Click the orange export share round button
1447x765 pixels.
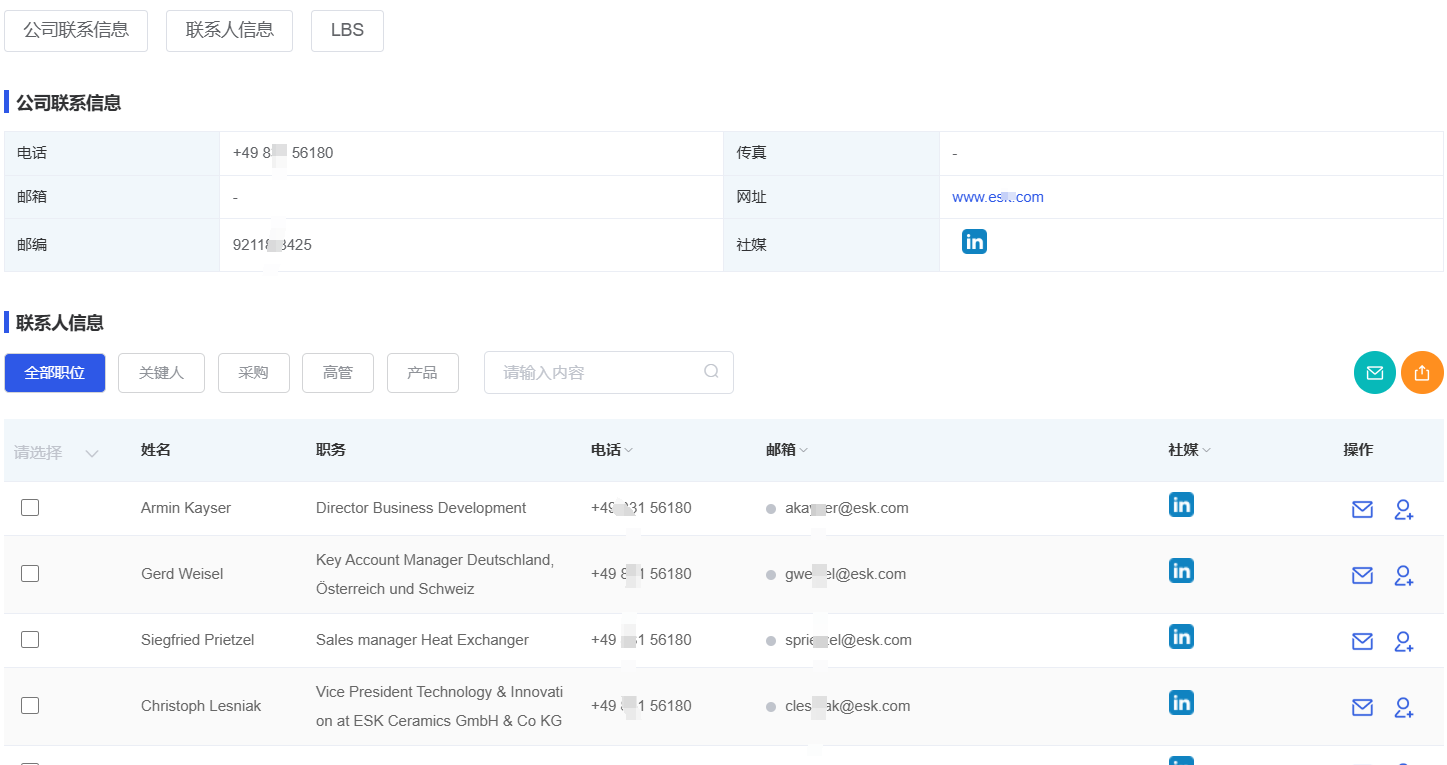1422,373
